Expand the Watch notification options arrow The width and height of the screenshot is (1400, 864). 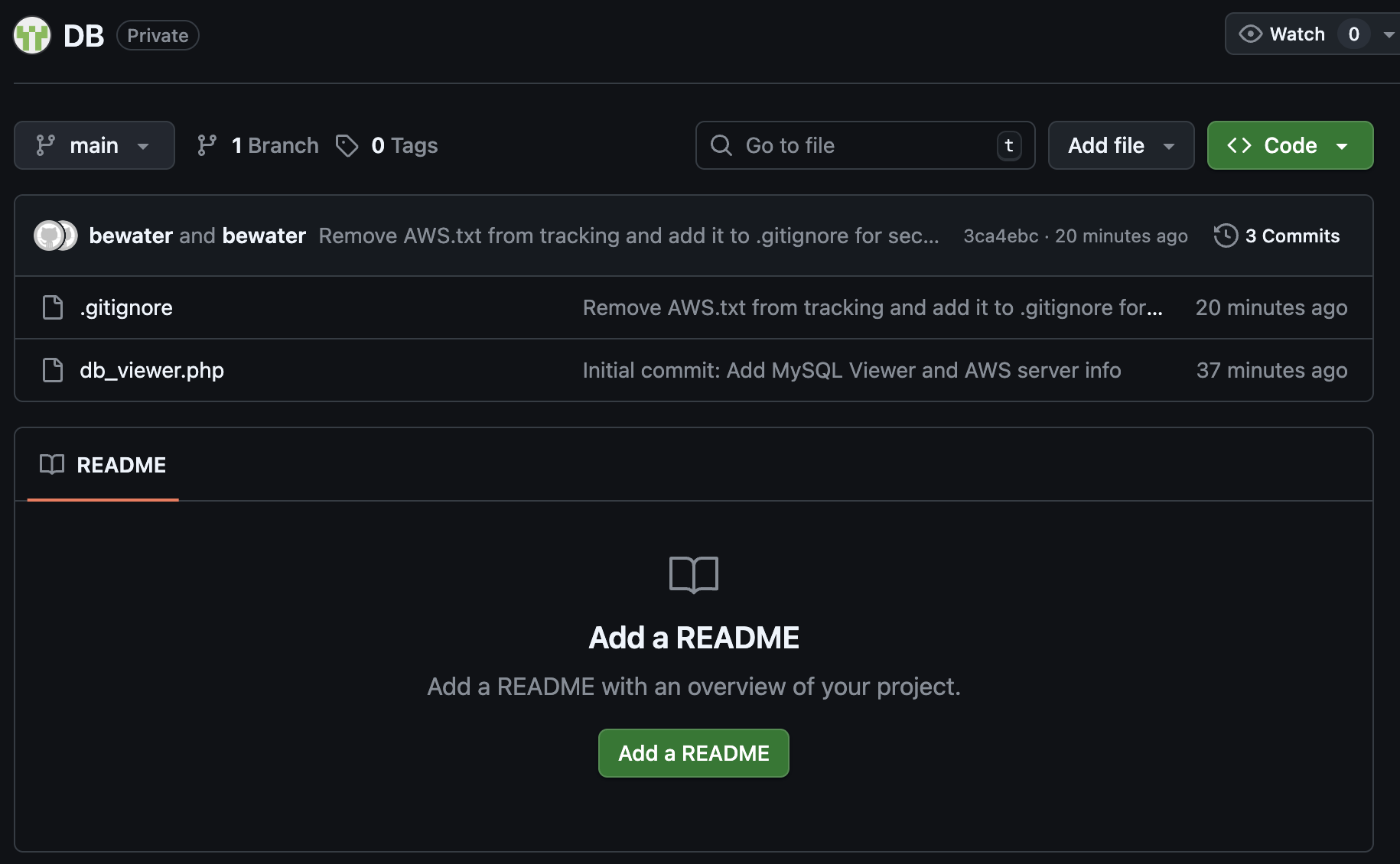1388,34
